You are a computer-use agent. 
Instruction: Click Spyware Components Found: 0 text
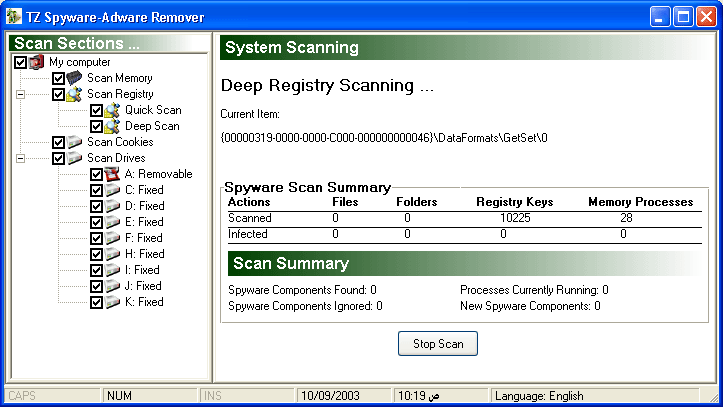click(x=302, y=290)
